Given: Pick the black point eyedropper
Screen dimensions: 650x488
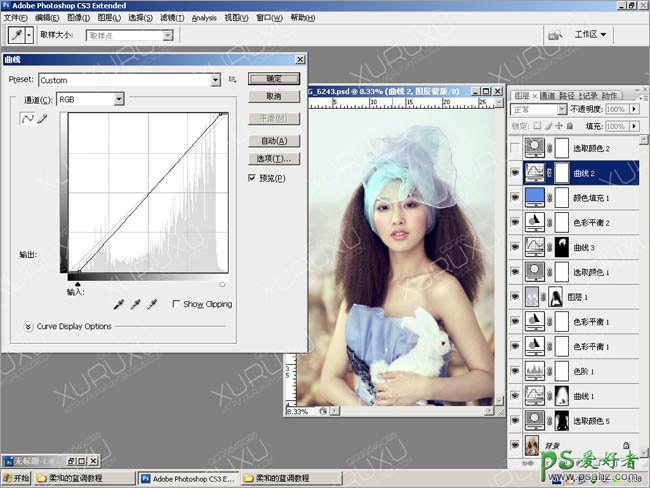Looking at the screenshot, I should pos(119,304).
